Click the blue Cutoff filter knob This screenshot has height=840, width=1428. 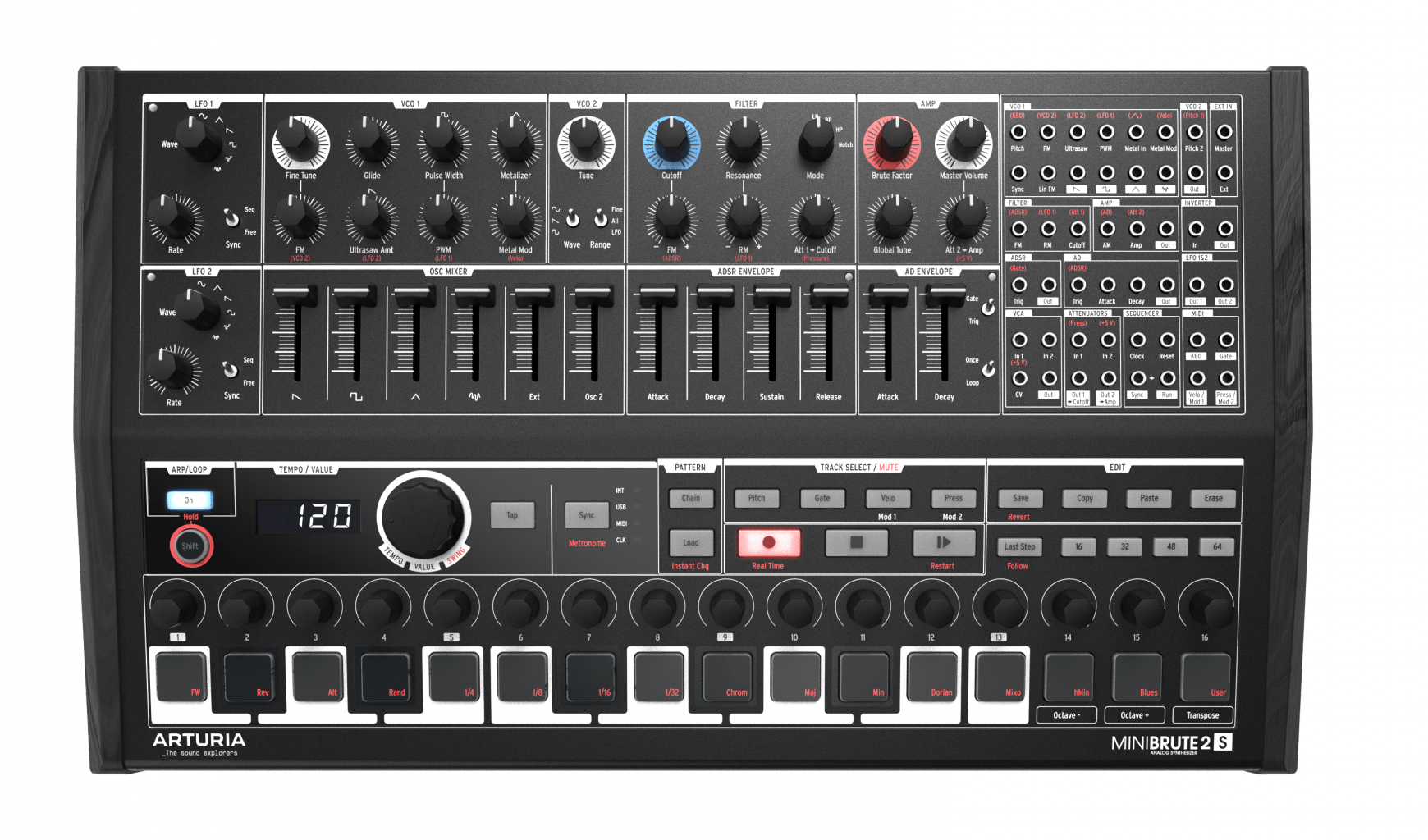tap(671, 142)
